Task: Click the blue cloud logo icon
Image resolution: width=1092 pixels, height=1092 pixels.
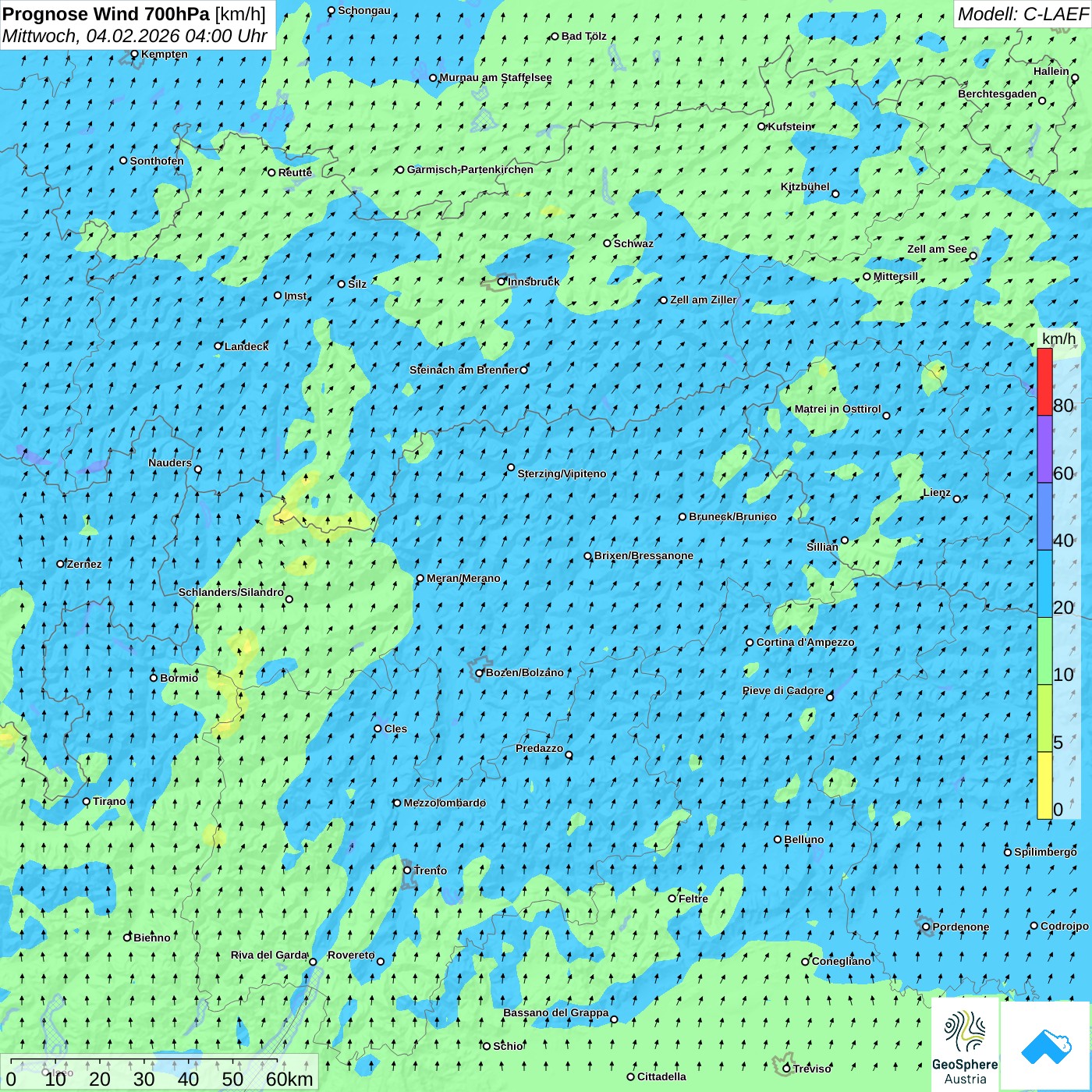Action: pyautogui.click(x=1045, y=1046)
